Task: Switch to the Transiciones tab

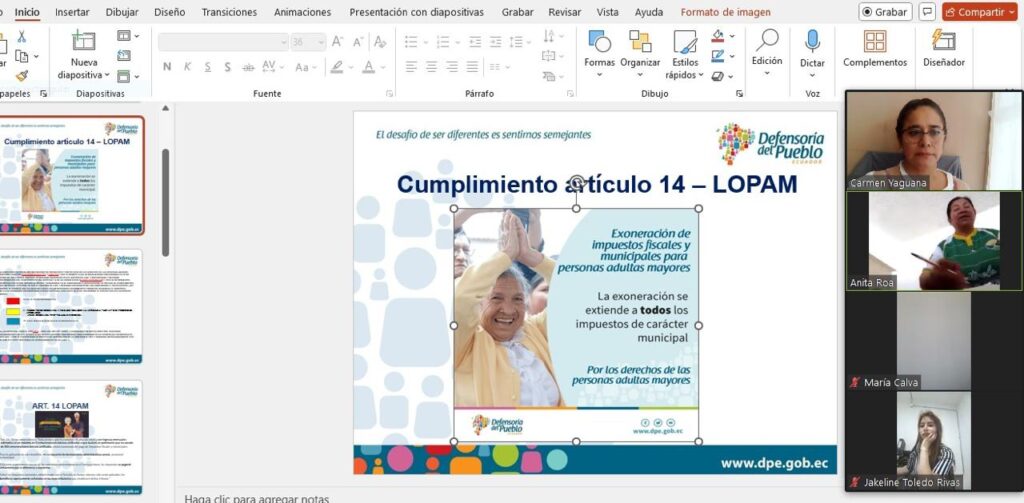Action: click(229, 12)
